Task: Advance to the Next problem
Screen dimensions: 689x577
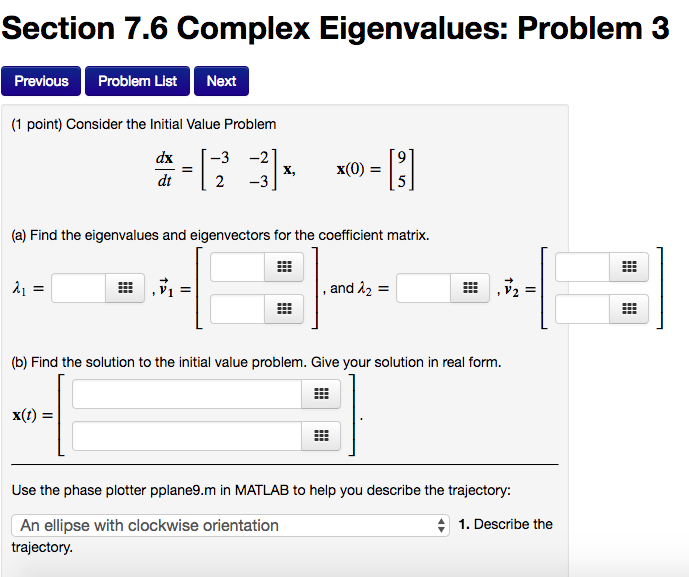Action: [x=221, y=81]
